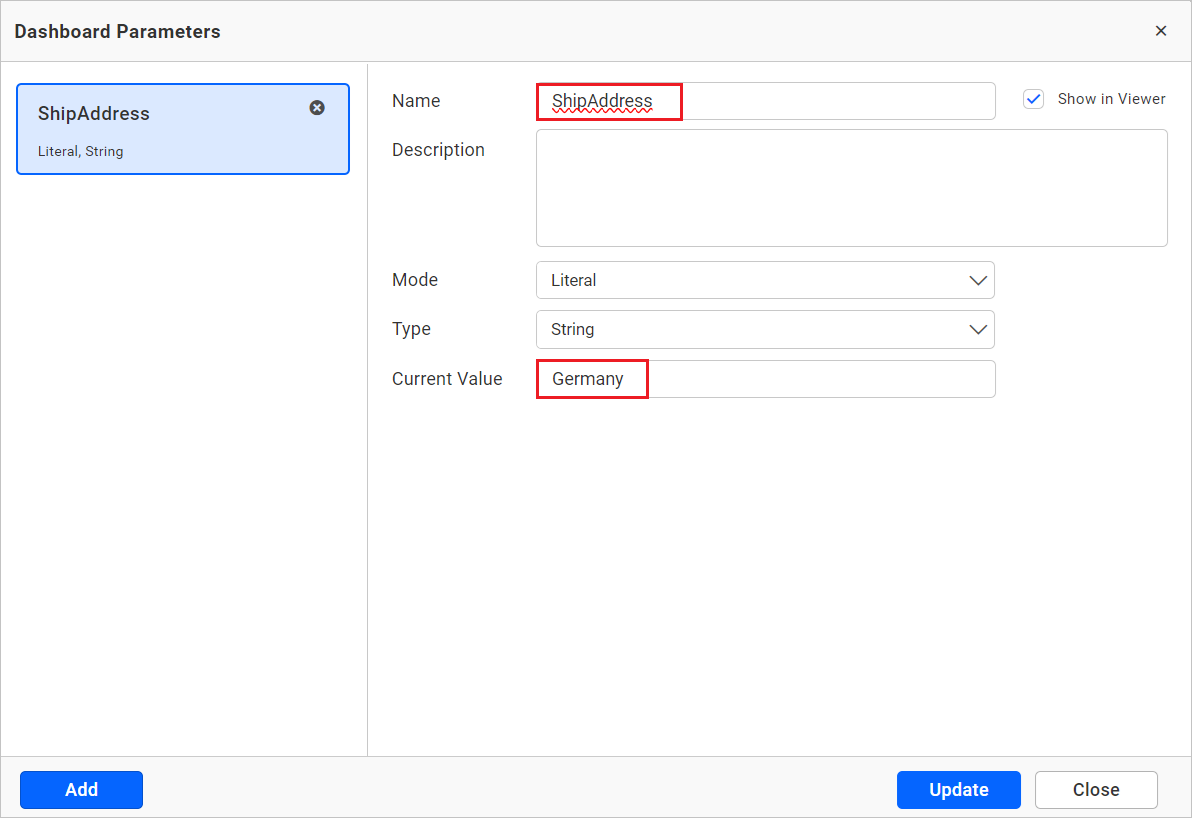
Task: Click the Type dropdown chevron icon
Action: click(978, 329)
